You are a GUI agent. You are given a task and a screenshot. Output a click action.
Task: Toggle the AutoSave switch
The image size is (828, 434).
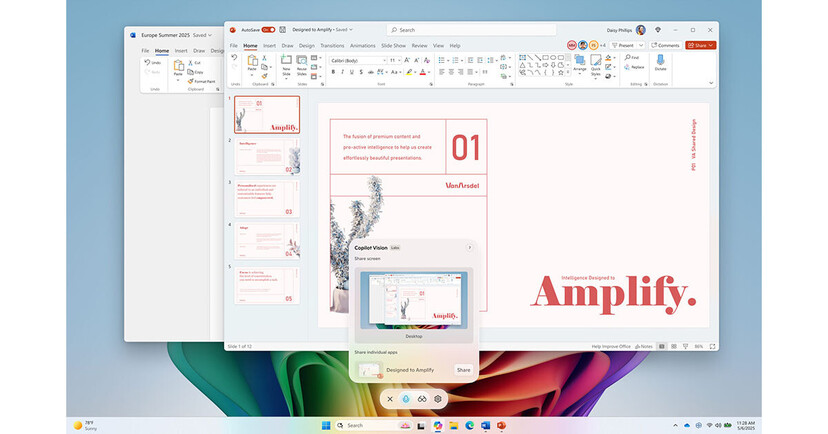(x=268, y=30)
